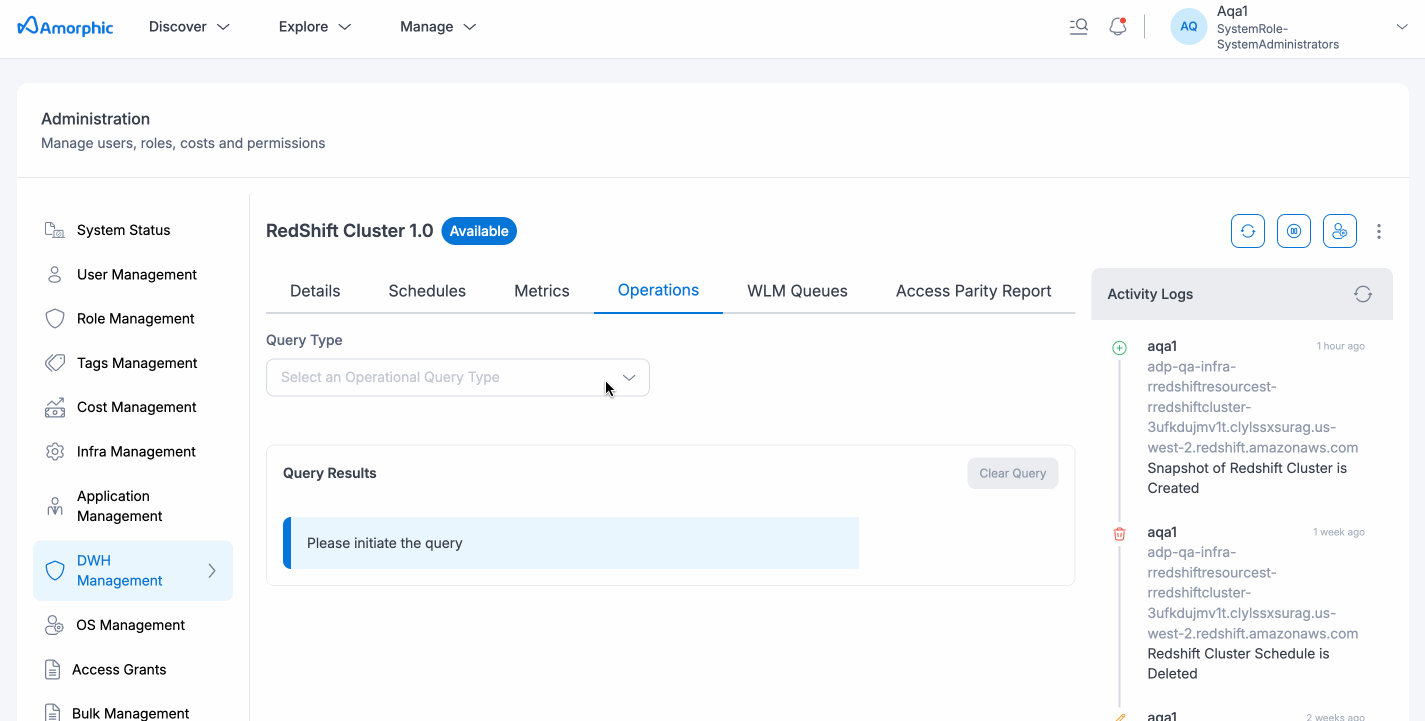
Task: Click the user settings cluster button
Action: pos(1340,231)
